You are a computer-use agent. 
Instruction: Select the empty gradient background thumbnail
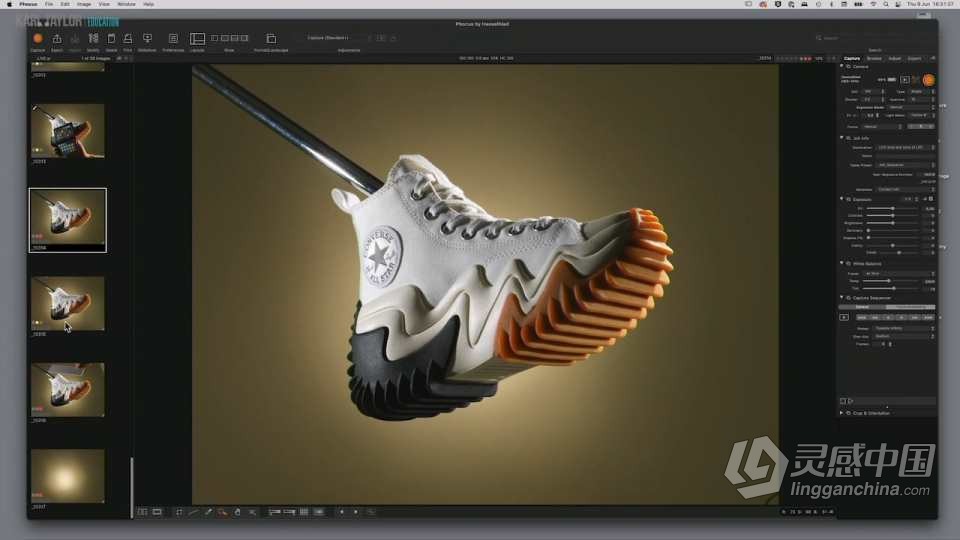pos(67,476)
